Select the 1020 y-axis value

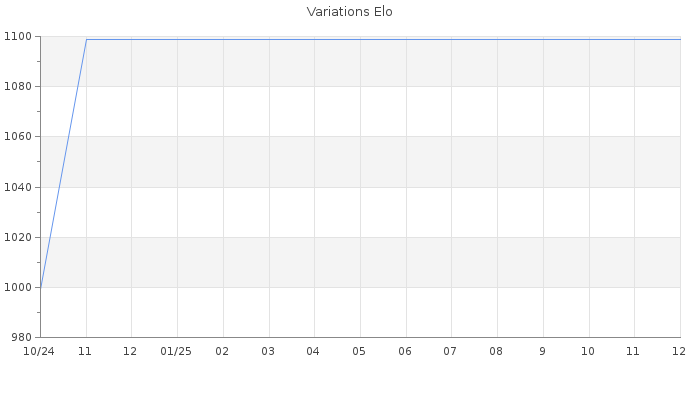(18, 237)
